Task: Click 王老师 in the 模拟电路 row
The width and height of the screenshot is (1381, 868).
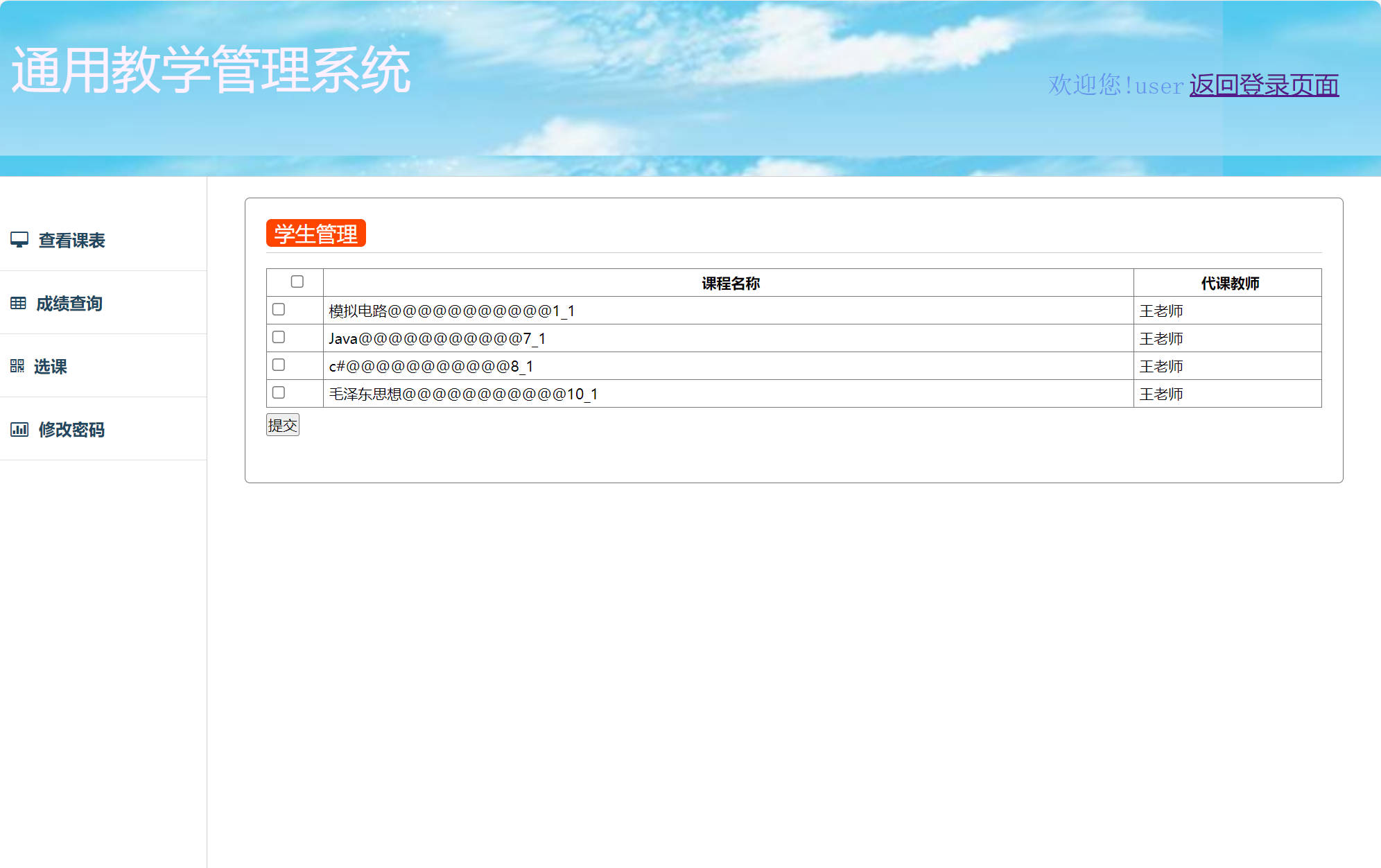Action: 1161,310
